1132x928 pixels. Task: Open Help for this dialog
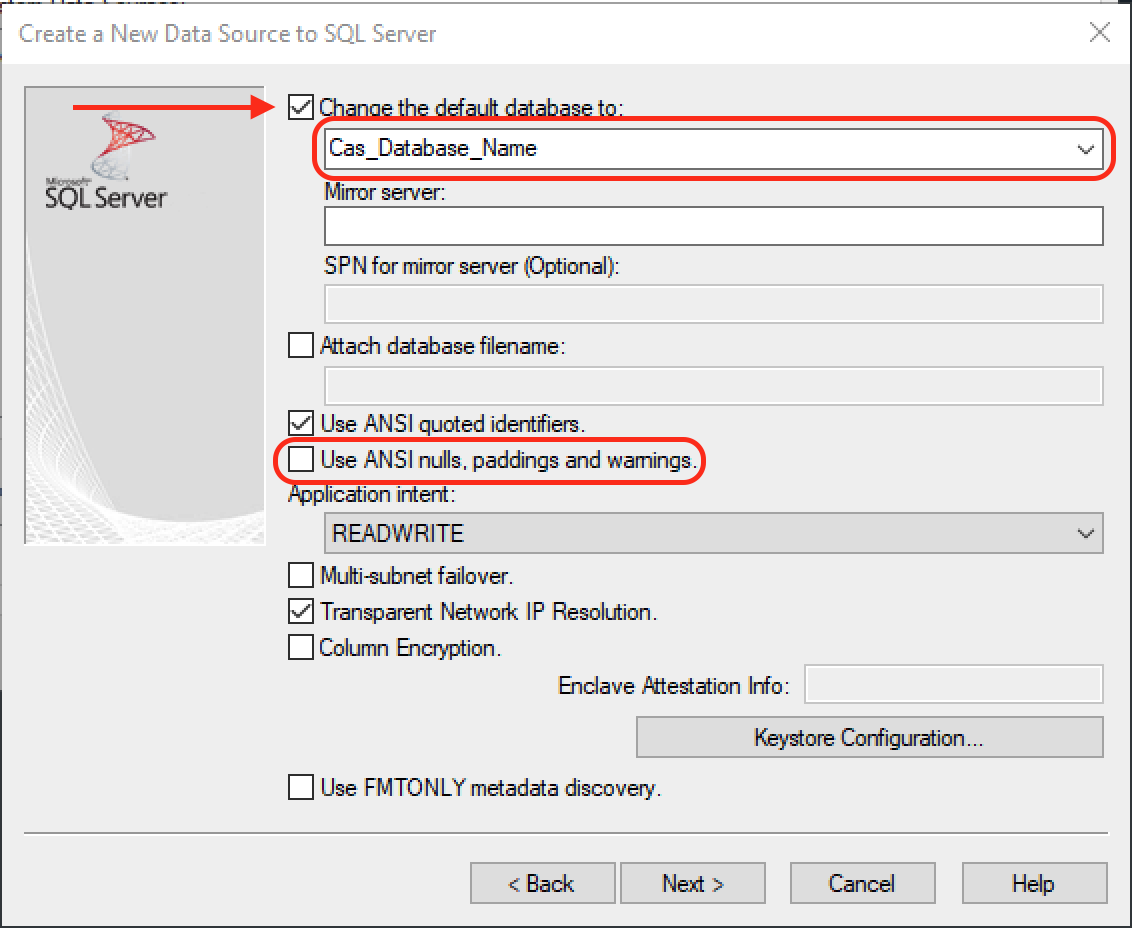pos(1033,883)
